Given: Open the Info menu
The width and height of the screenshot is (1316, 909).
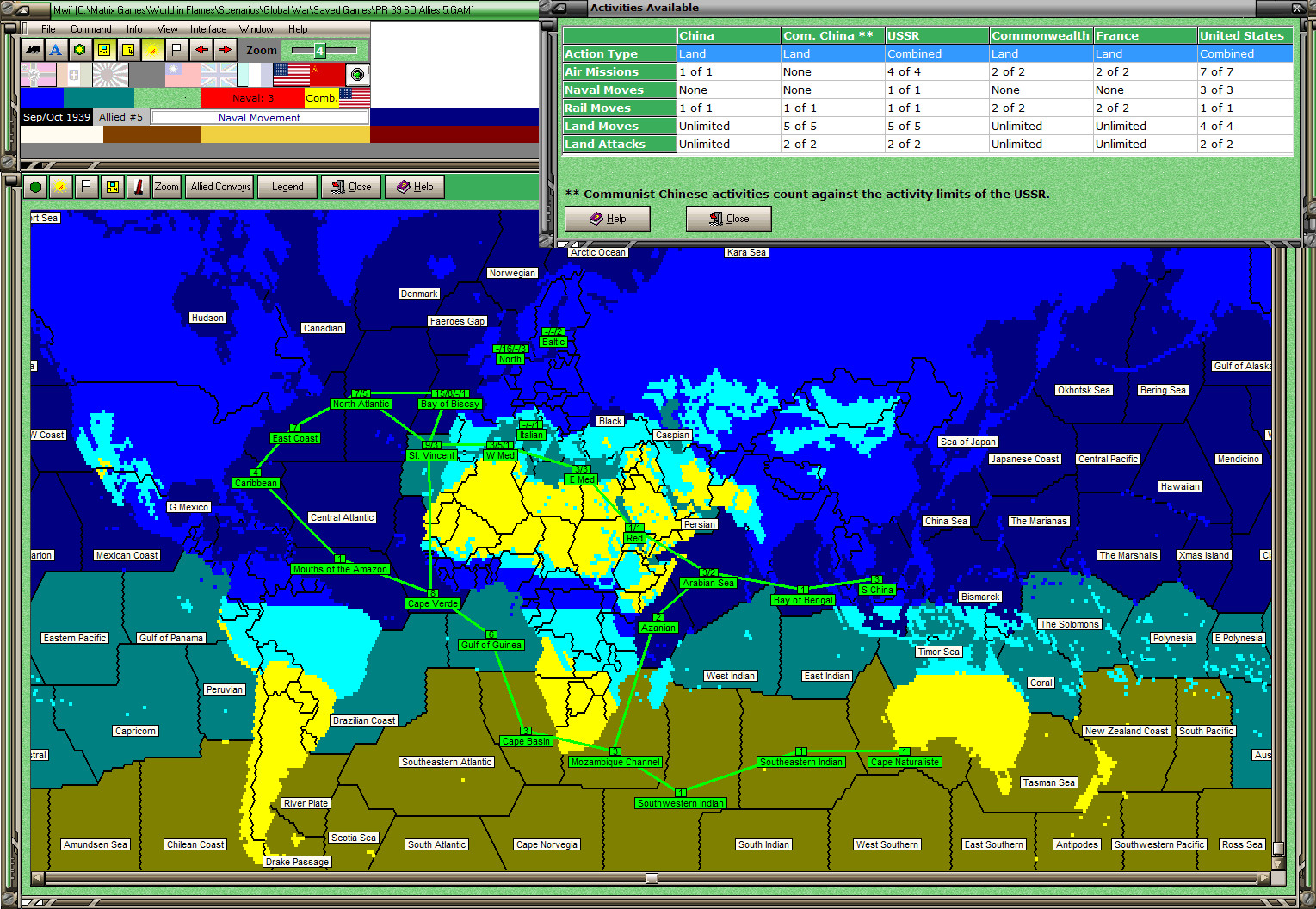Looking at the screenshot, I should tap(134, 29).
